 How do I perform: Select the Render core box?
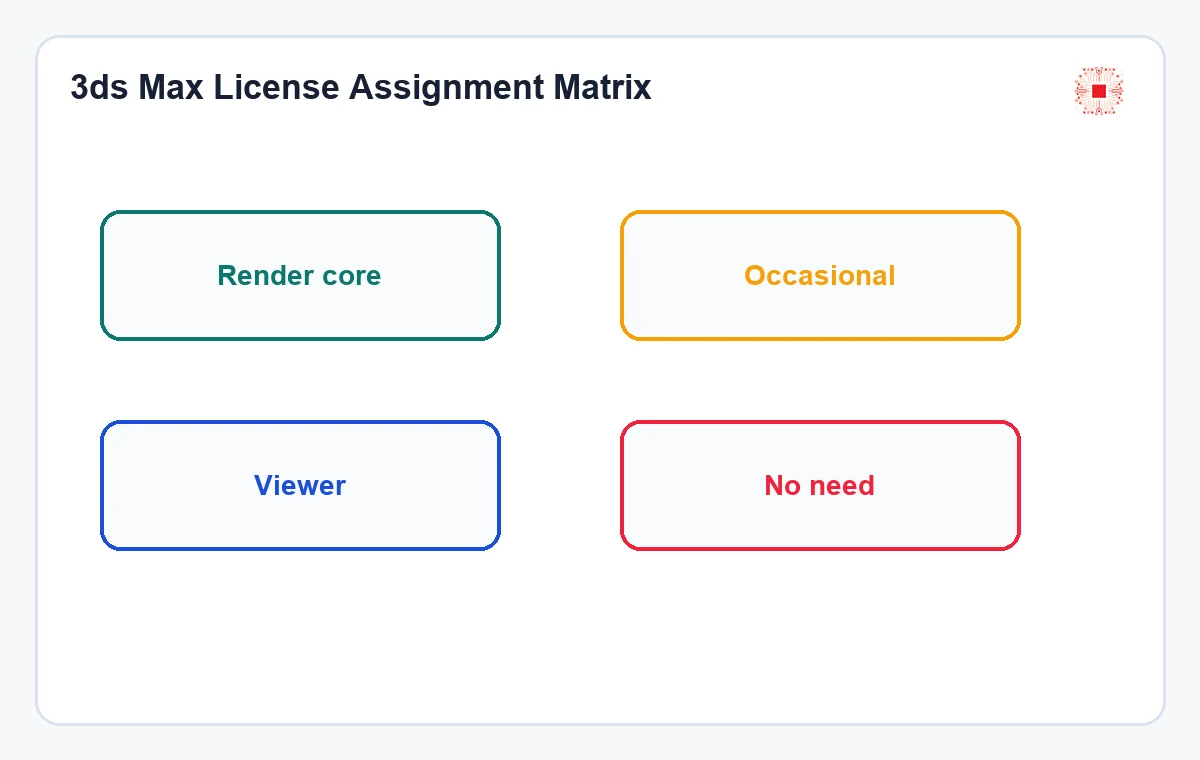point(300,275)
